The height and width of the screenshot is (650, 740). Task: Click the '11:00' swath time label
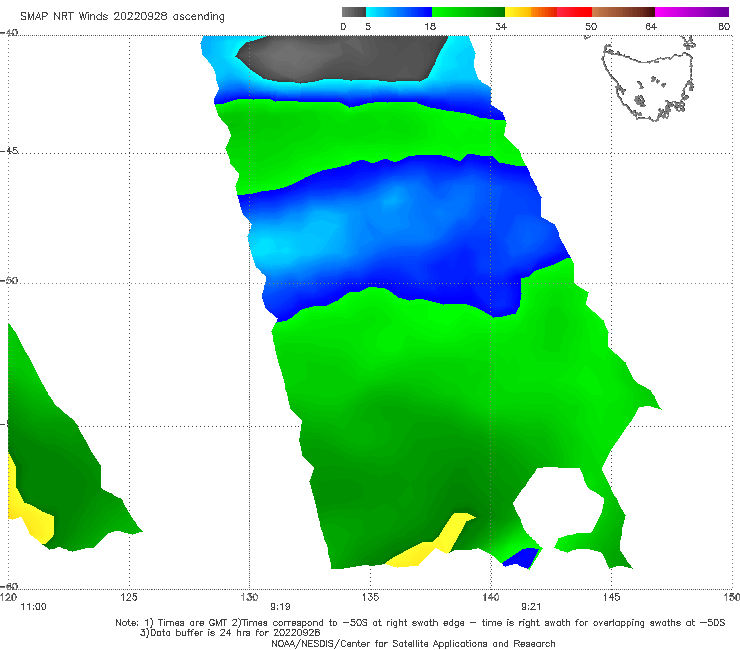[34, 607]
